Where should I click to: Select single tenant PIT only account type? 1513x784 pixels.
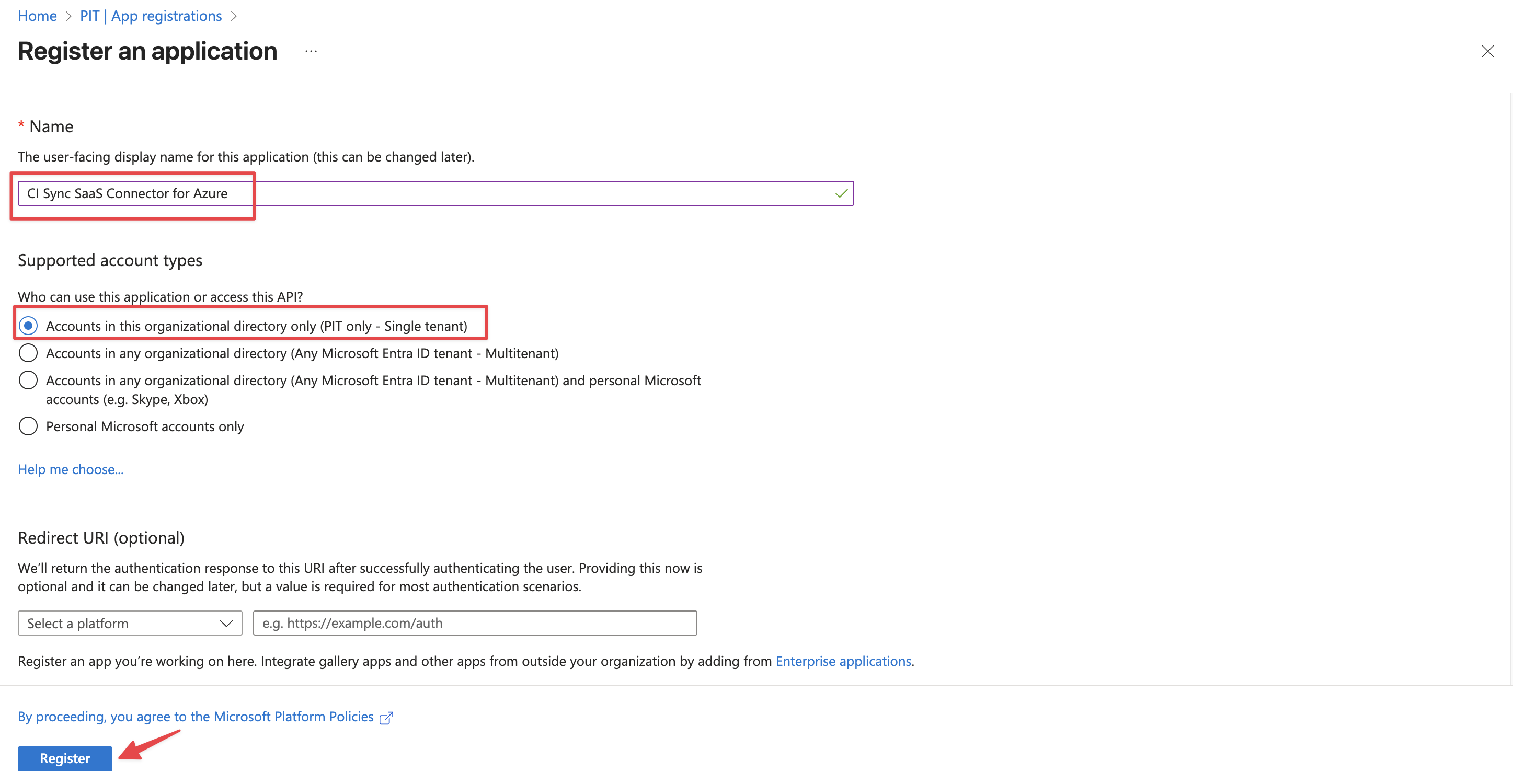click(x=28, y=325)
